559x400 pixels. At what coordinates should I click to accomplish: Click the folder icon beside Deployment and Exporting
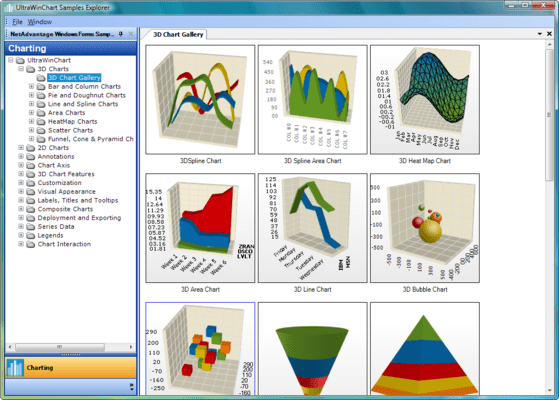click(x=31, y=218)
